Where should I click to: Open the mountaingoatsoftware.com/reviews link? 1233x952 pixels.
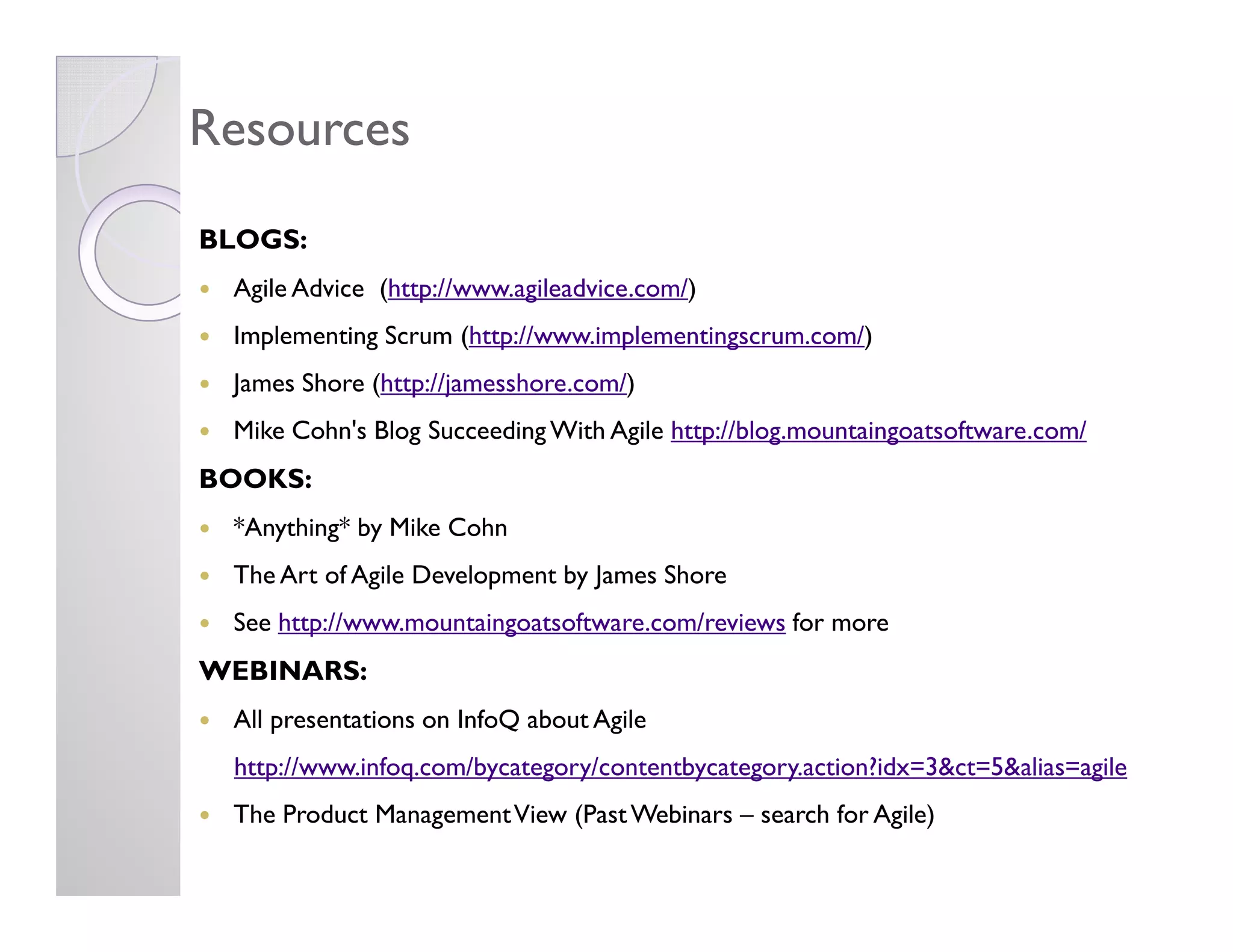[532, 623]
